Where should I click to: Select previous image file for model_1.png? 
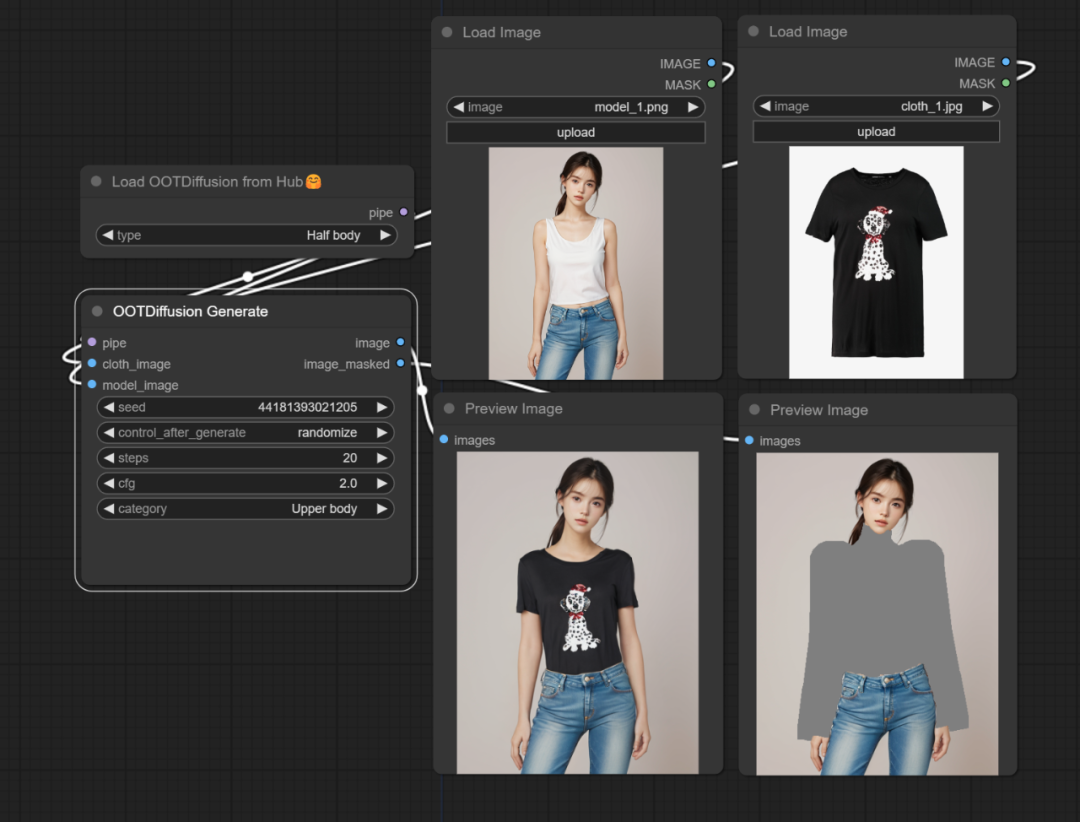coord(459,107)
